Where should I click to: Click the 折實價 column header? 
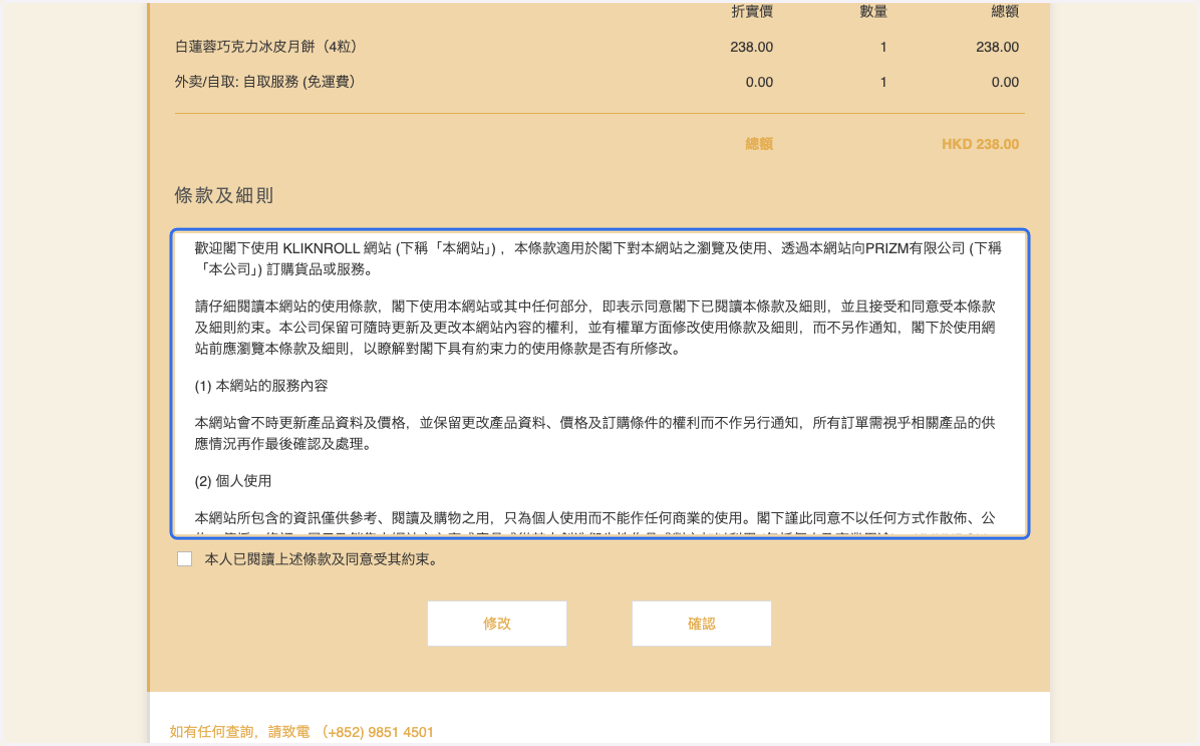pos(752,12)
